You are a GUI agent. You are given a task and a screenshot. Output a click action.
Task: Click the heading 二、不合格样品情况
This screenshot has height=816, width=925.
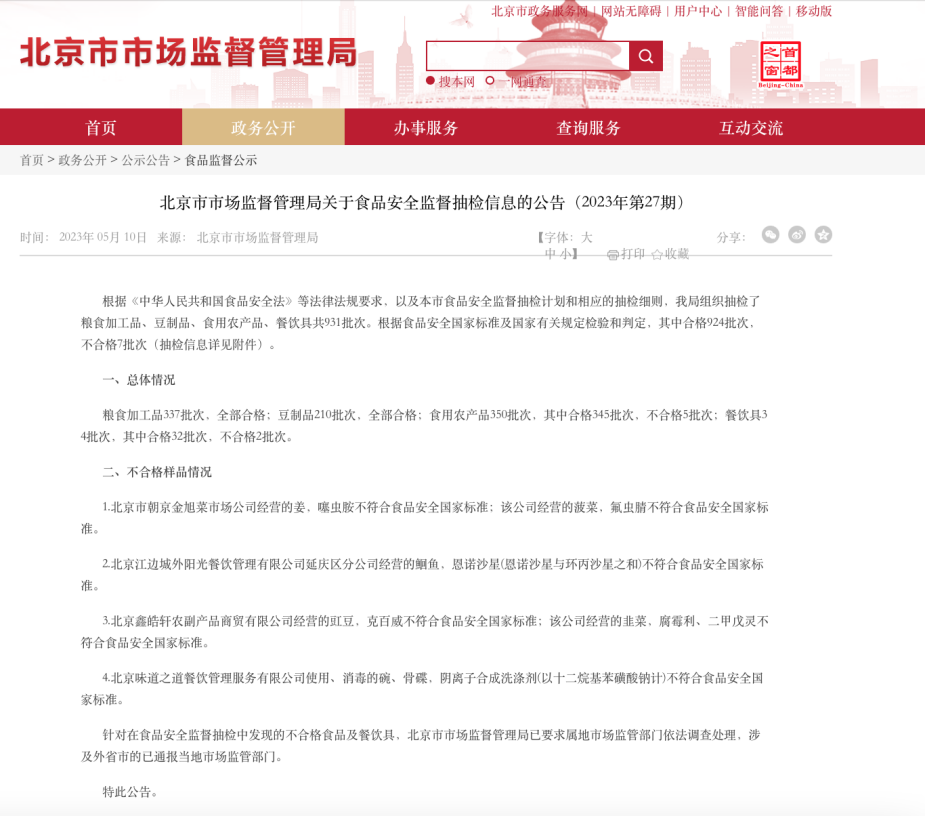tap(157, 471)
